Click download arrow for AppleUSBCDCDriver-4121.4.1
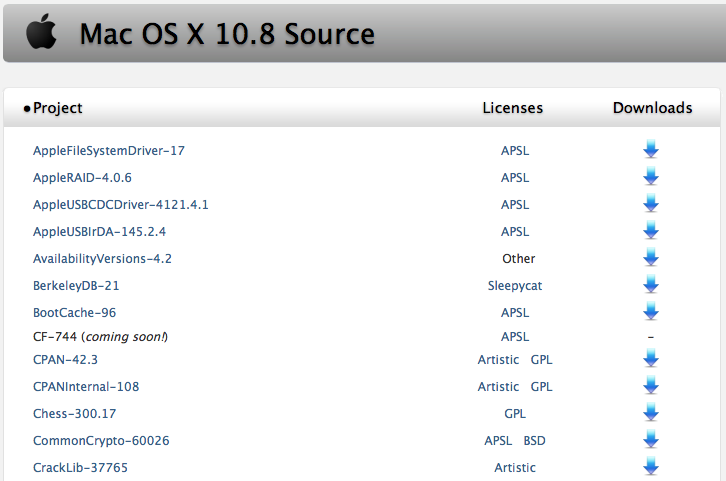Screen dimensions: 726x481 coord(651,203)
